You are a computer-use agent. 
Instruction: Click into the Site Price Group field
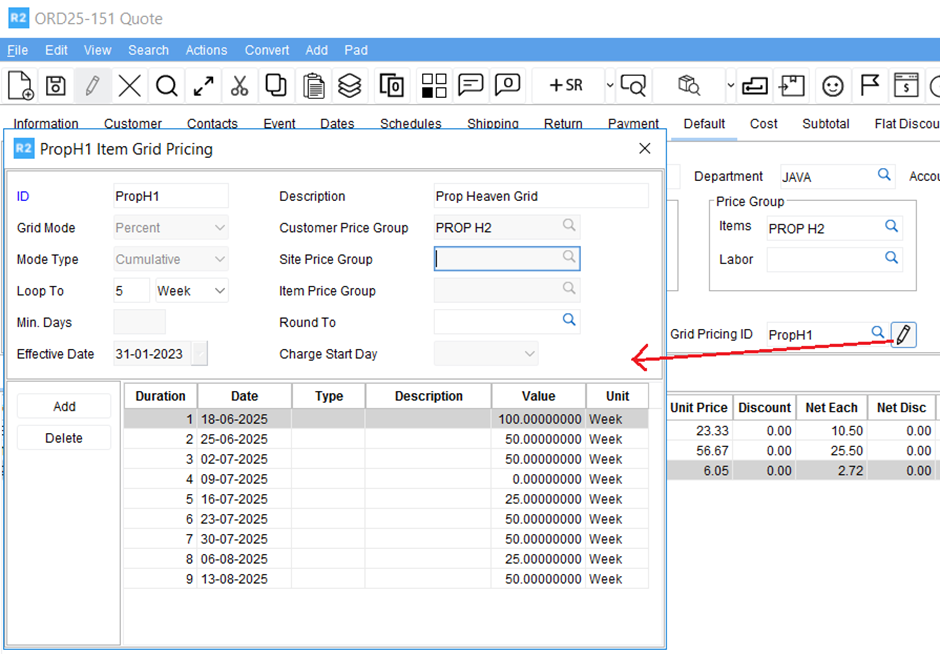[497, 259]
